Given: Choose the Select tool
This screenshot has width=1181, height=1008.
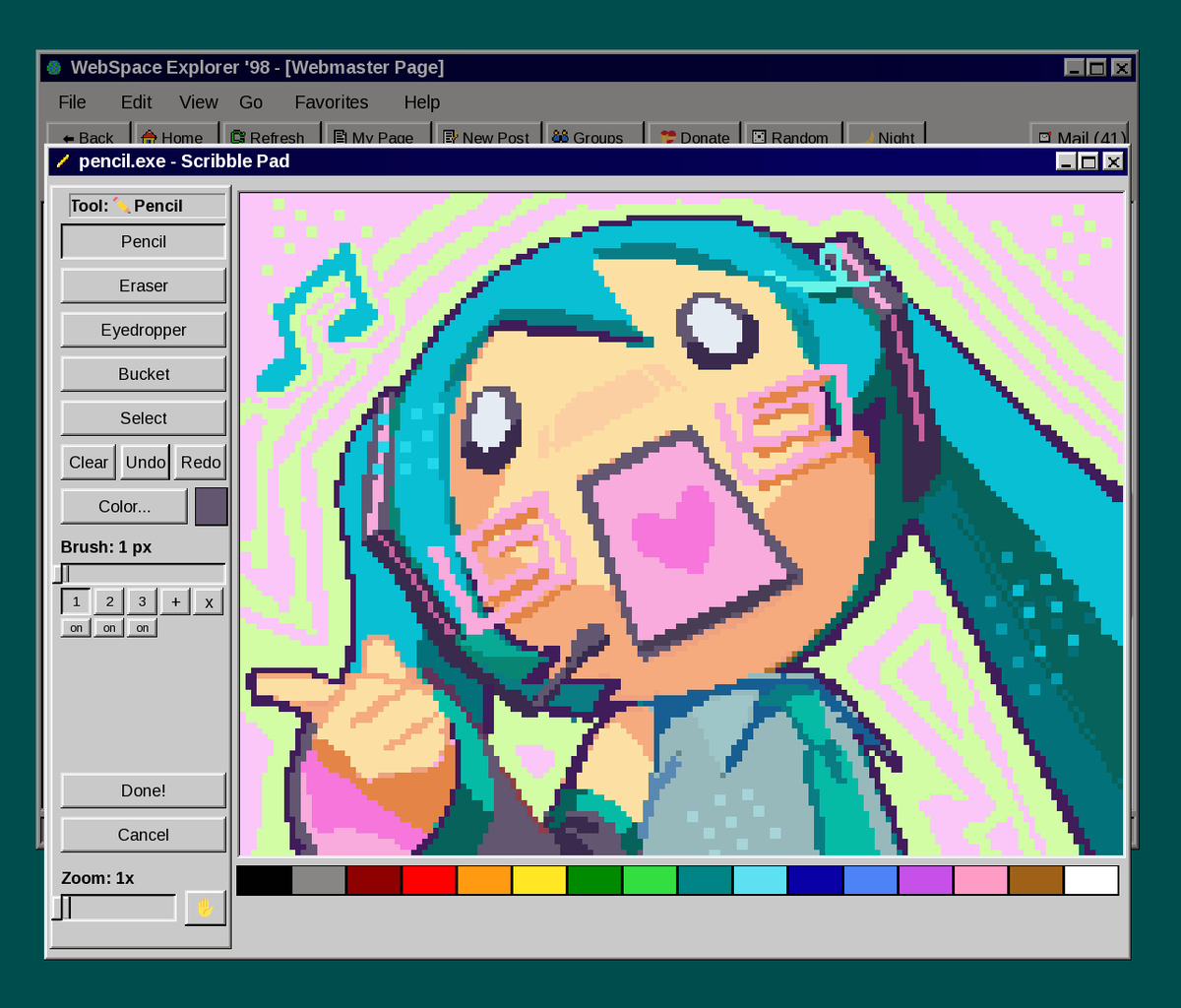Looking at the screenshot, I should tap(144, 418).
